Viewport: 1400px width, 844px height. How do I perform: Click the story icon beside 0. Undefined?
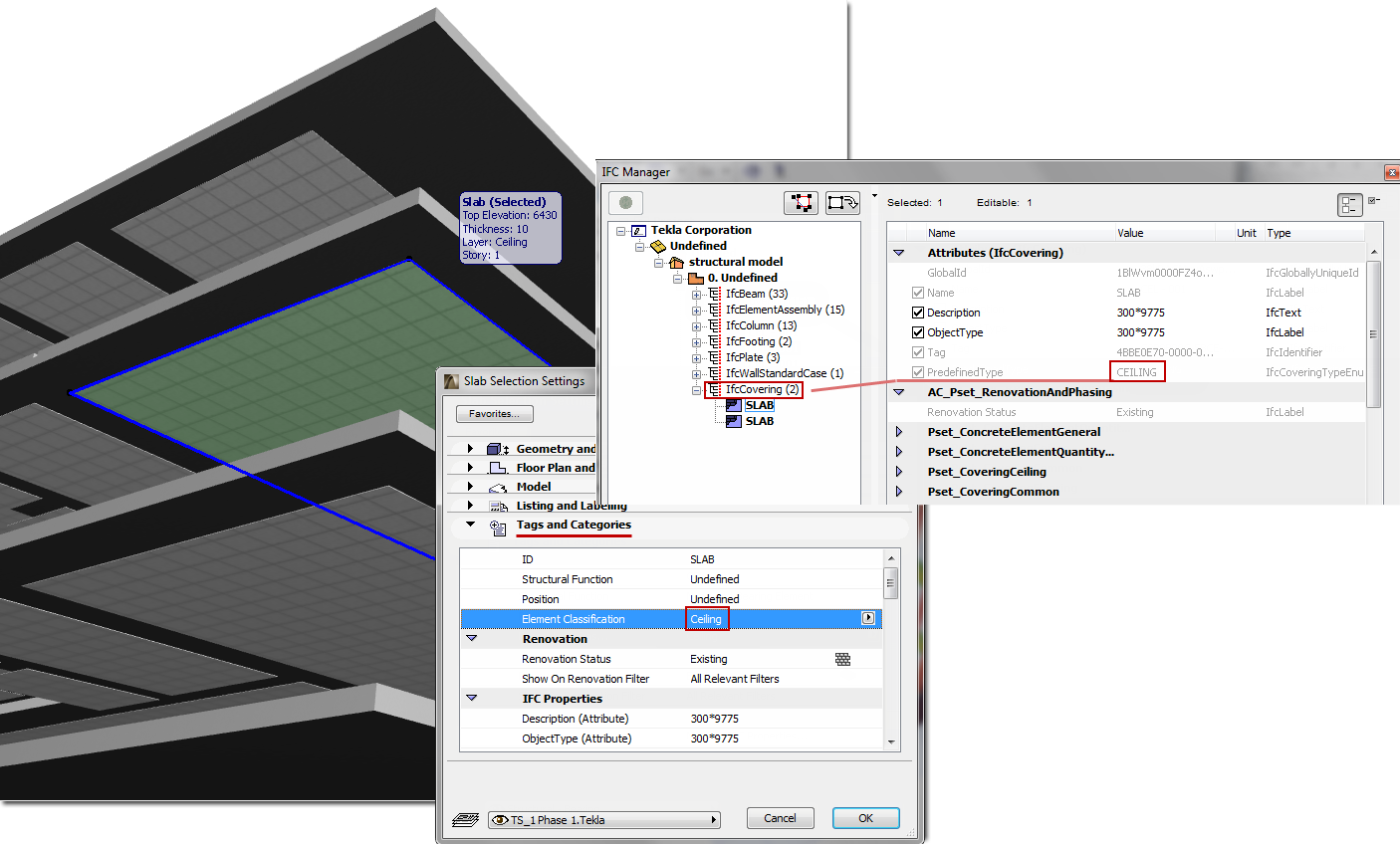coord(696,279)
